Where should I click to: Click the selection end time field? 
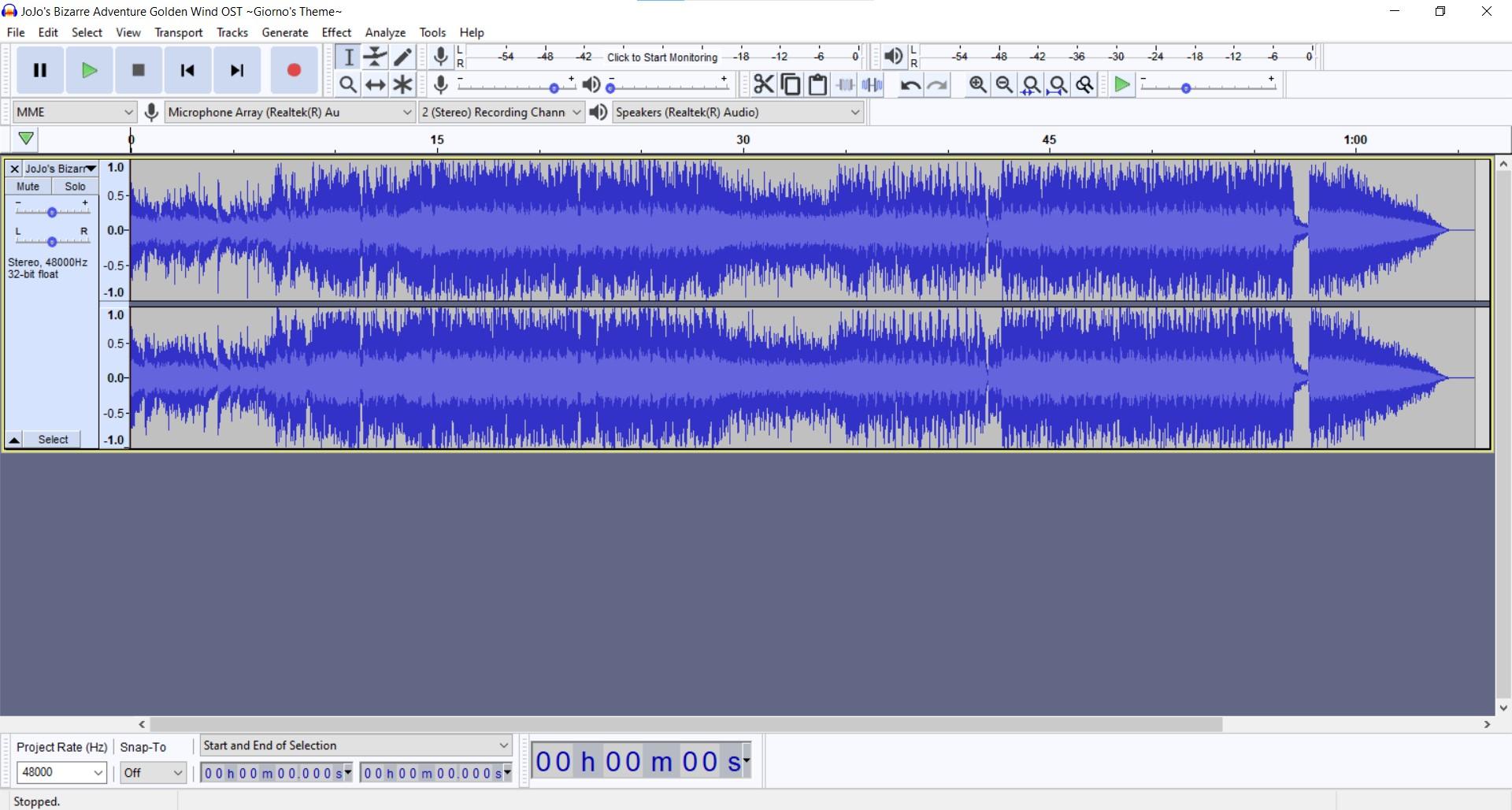click(x=436, y=773)
